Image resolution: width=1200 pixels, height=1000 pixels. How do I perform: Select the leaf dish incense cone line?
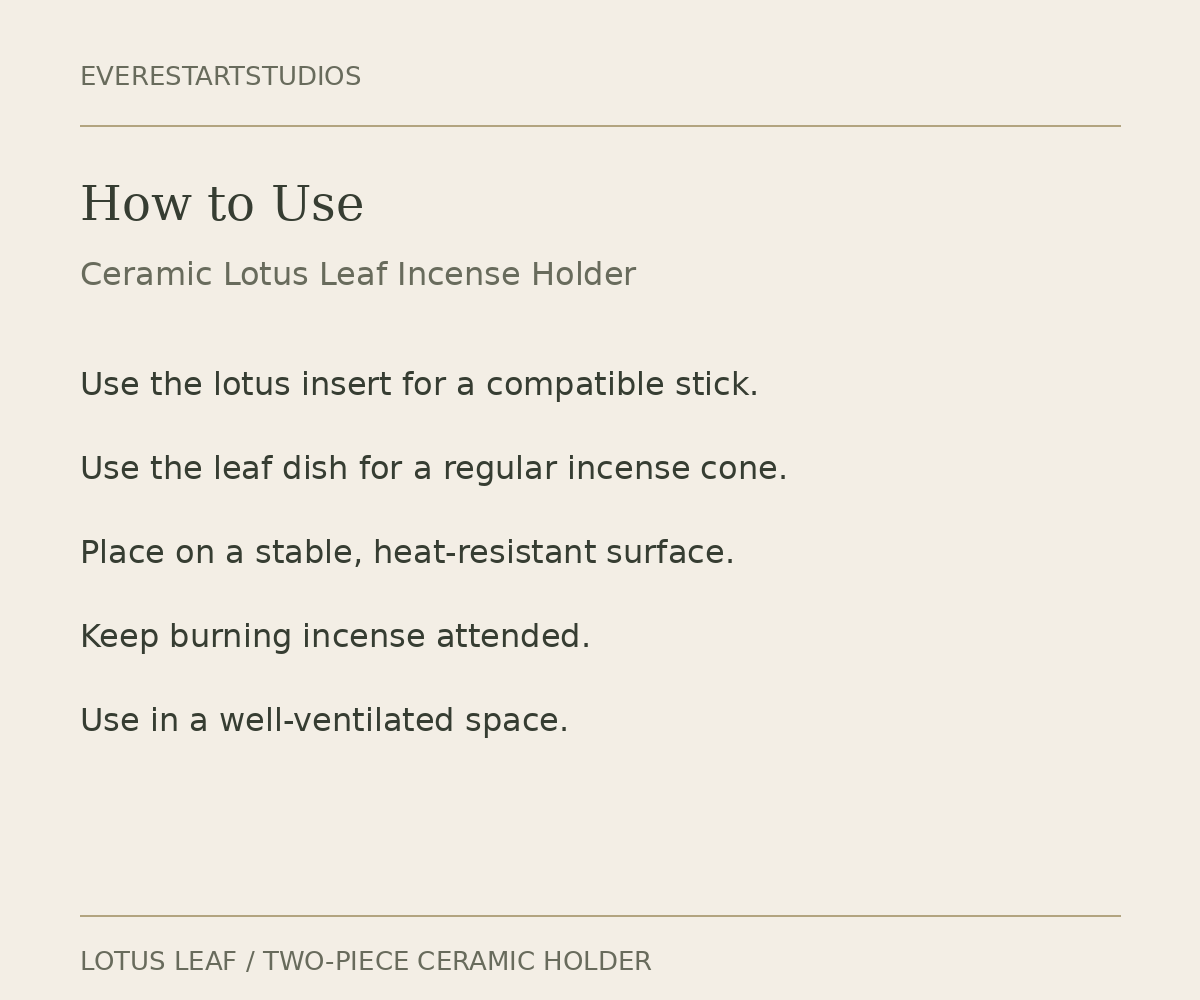click(434, 469)
